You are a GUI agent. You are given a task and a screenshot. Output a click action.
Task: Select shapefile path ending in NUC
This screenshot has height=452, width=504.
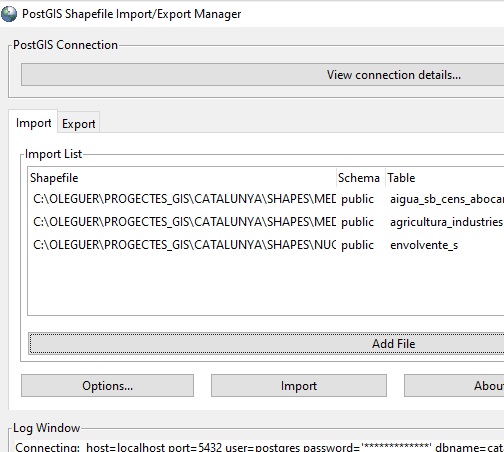coord(184,245)
